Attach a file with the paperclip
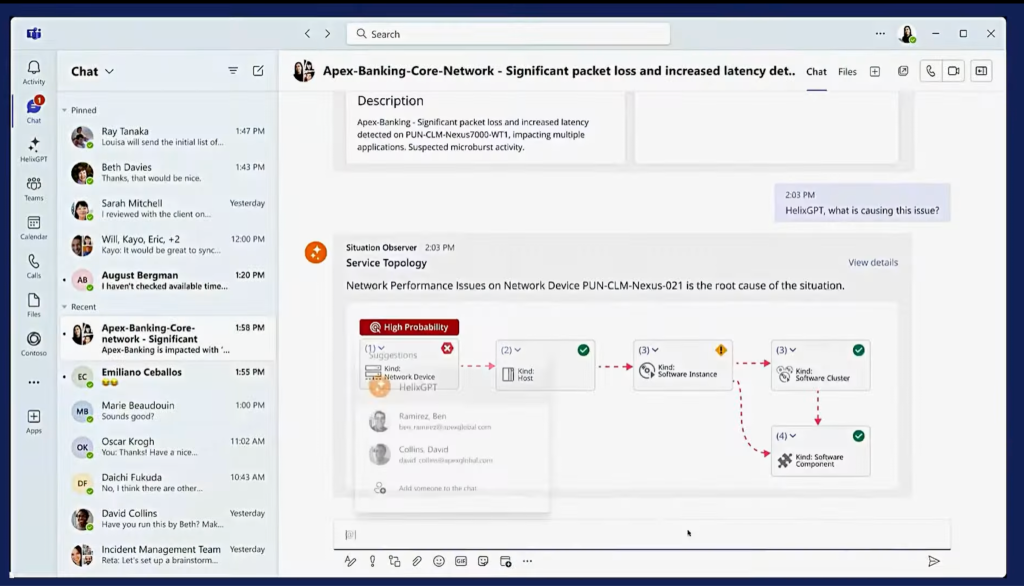This screenshot has height=586, width=1024. click(x=417, y=561)
